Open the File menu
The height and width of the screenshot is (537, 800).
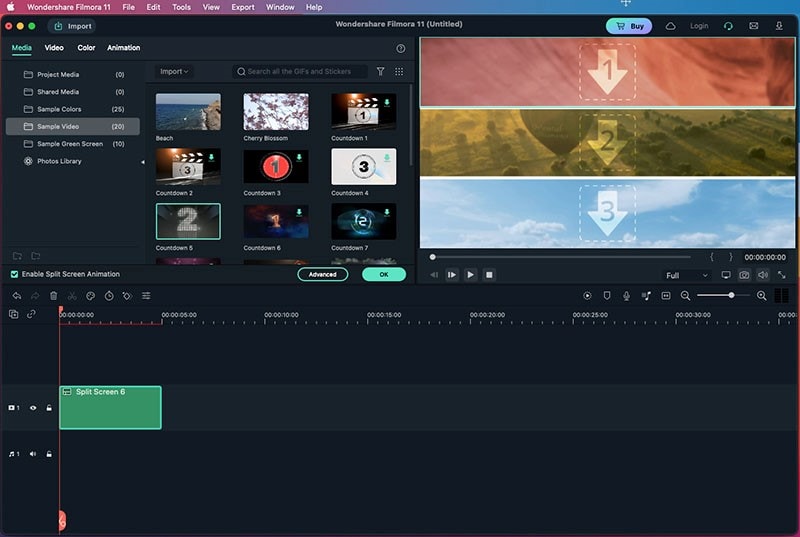(x=129, y=7)
